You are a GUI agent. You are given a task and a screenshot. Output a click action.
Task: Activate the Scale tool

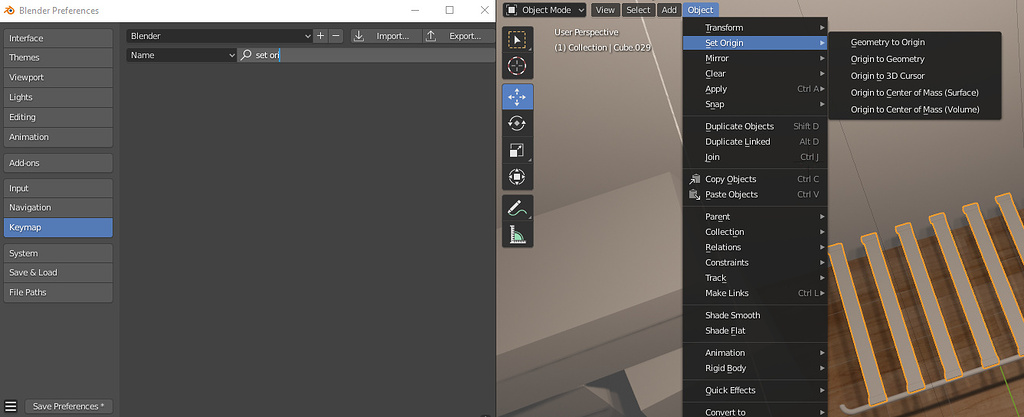pos(517,150)
